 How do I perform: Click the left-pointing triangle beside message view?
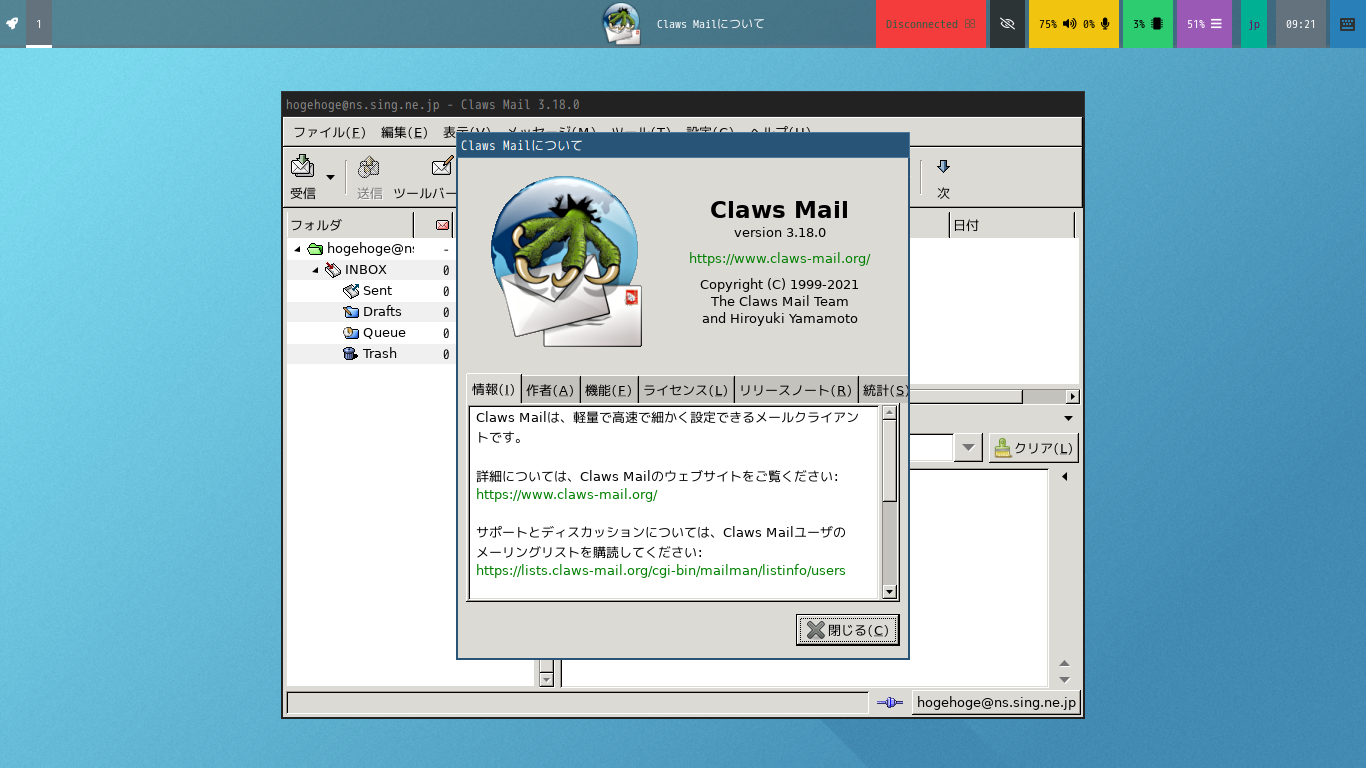tap(1065, 477)
